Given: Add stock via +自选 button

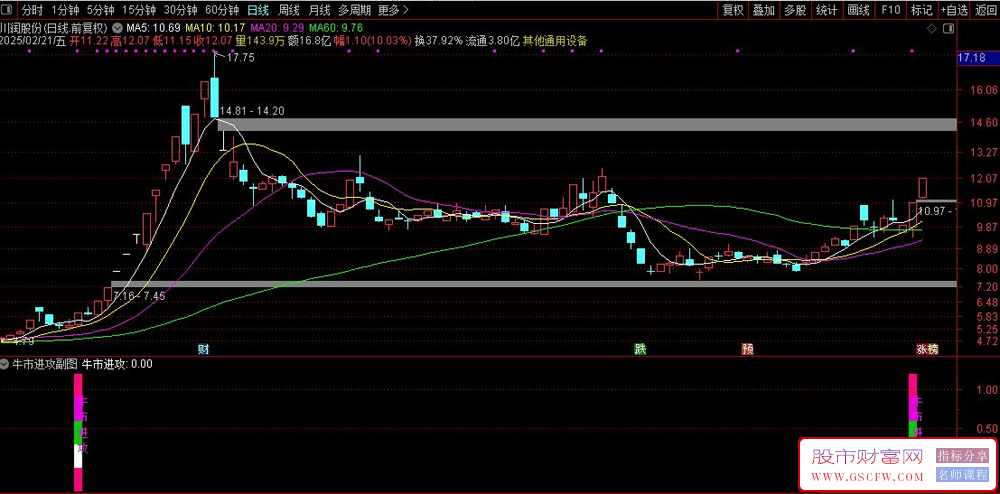Looking at the screenshot, I should tap(953, 10).
